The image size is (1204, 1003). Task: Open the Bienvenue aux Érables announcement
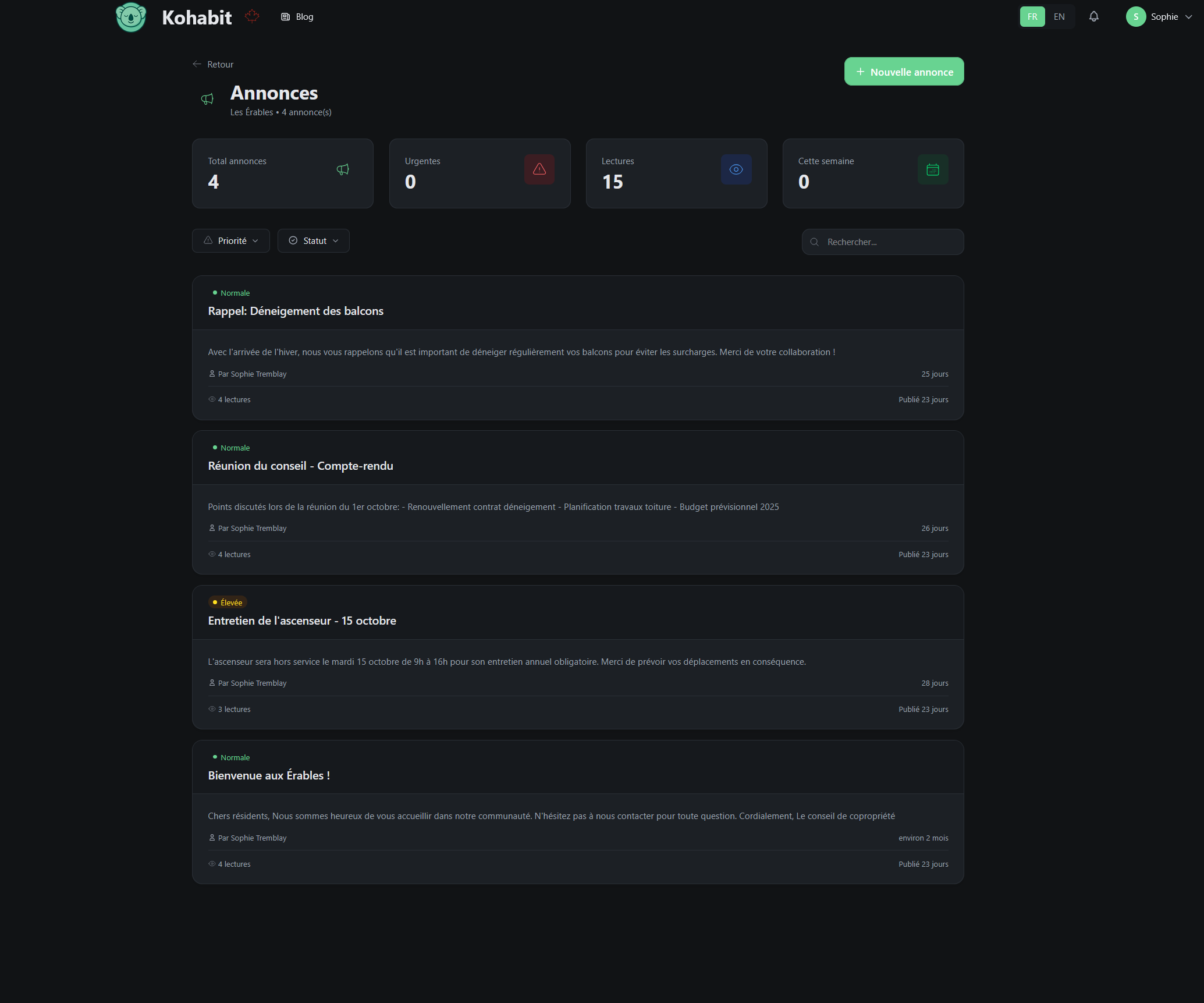point(268,775)
